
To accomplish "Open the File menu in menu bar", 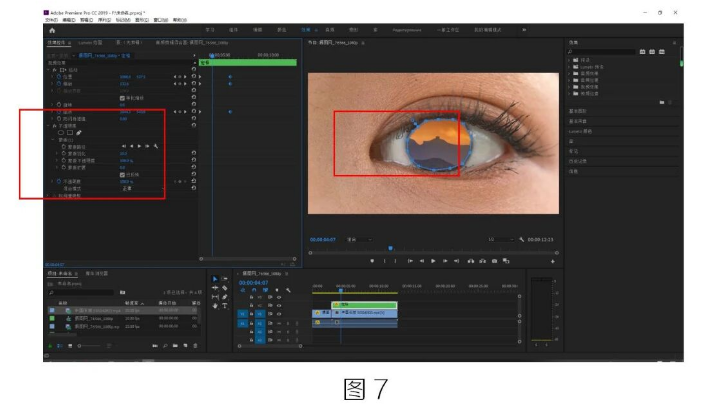I will 50,19.
